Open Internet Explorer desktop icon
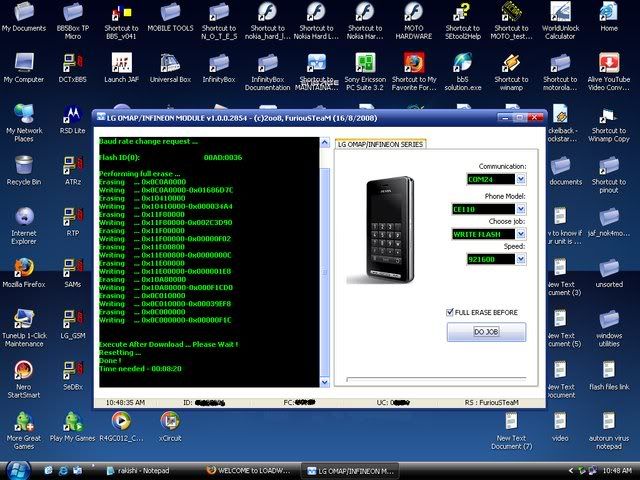 24,225
